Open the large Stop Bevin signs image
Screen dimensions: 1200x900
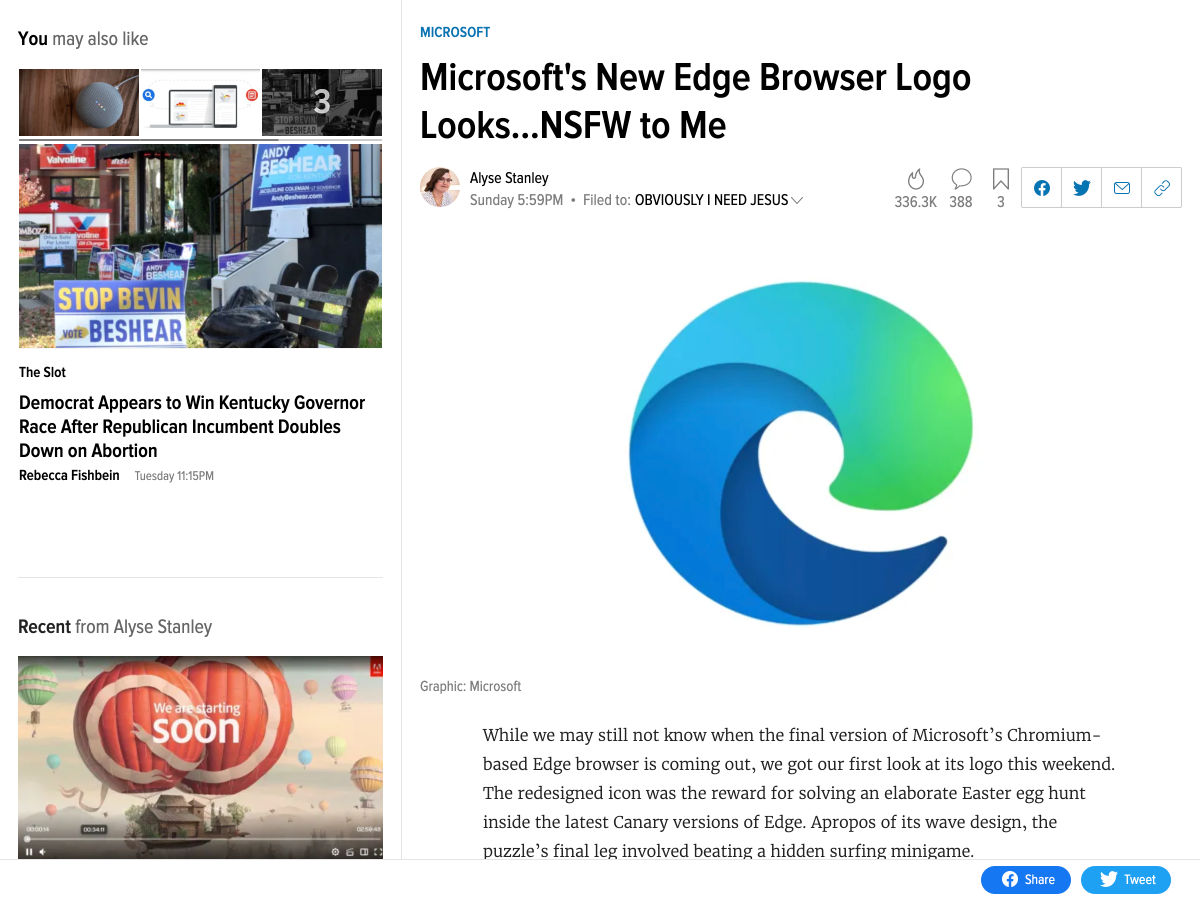click(x=200, y=246)
